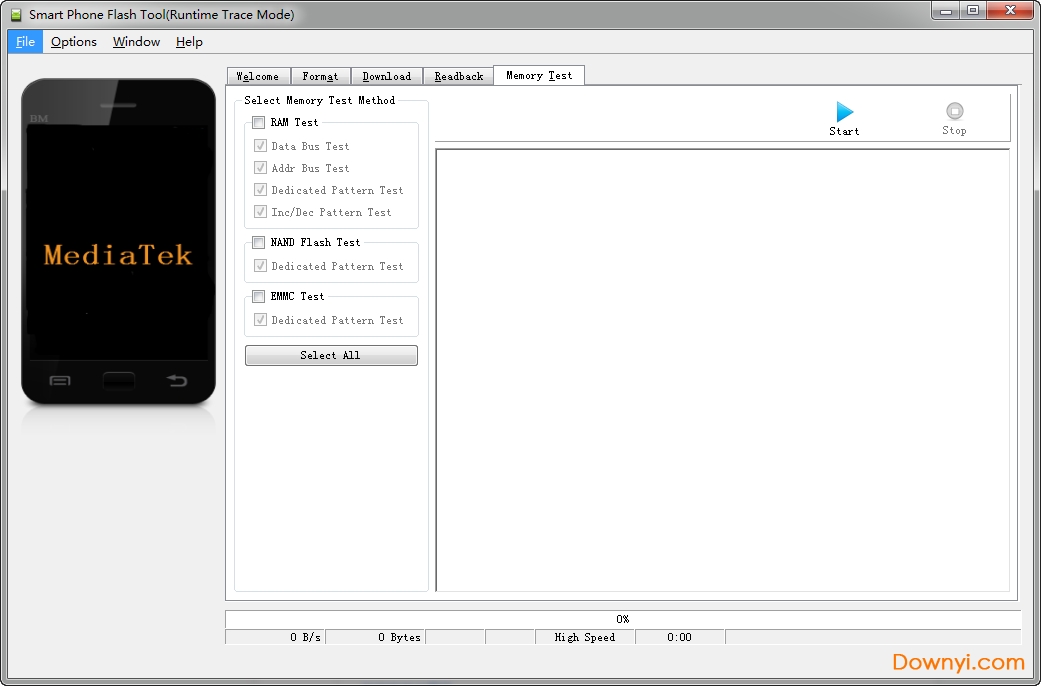Screen dimensions: 1041x686
Task: Check the EMMC Test option
Action: [x=259, y=297]
